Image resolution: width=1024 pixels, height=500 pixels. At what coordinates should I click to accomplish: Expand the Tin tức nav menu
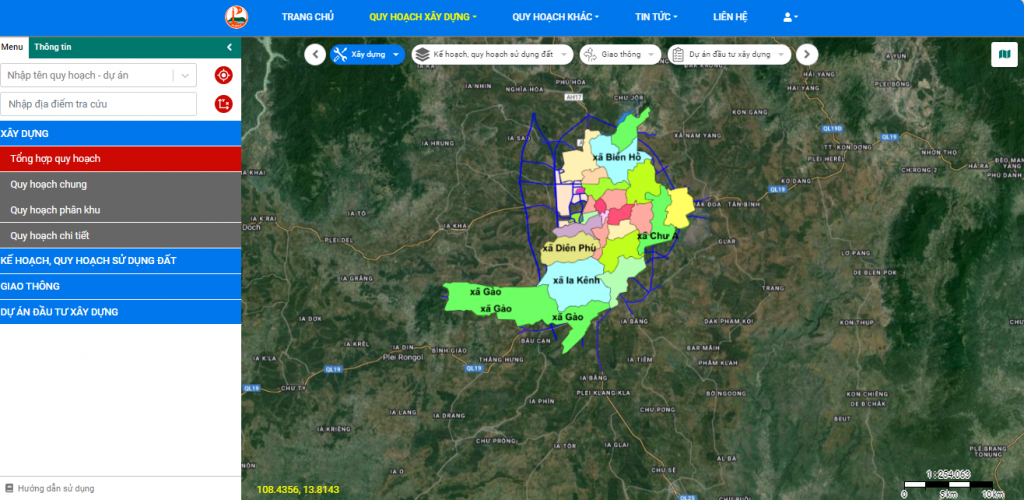click(656, 17)
